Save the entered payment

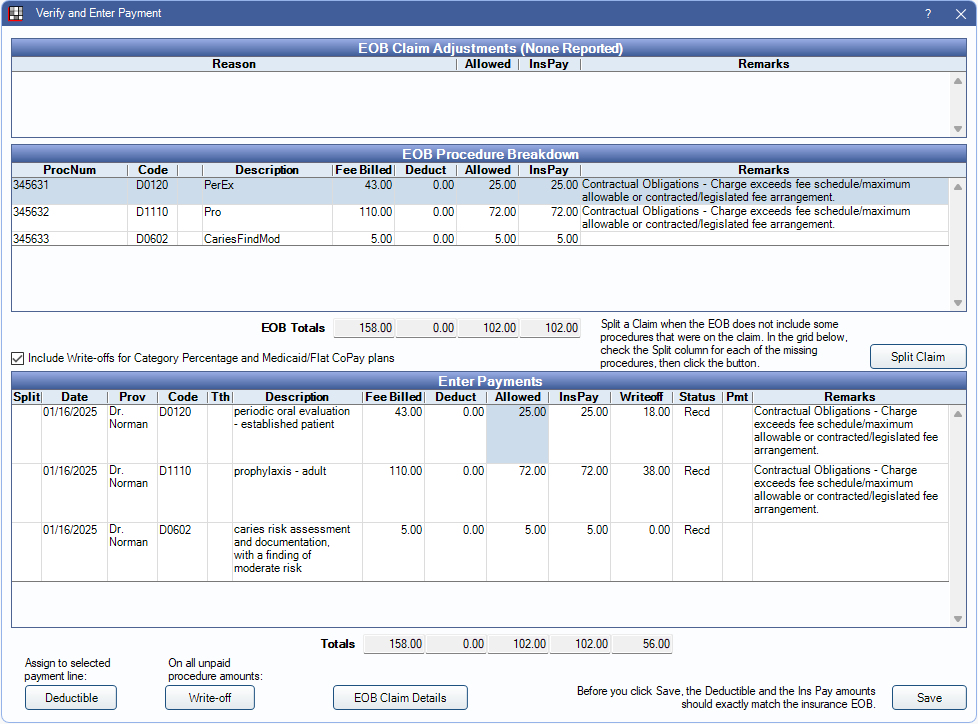[928, 697]
